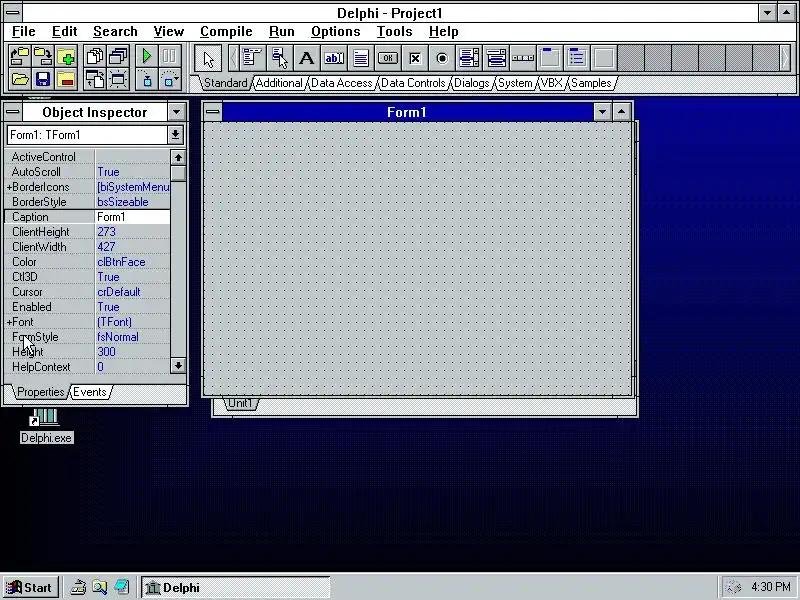800x600 pixels.
Task: Select the Edit box component
Action: [334, 58]
